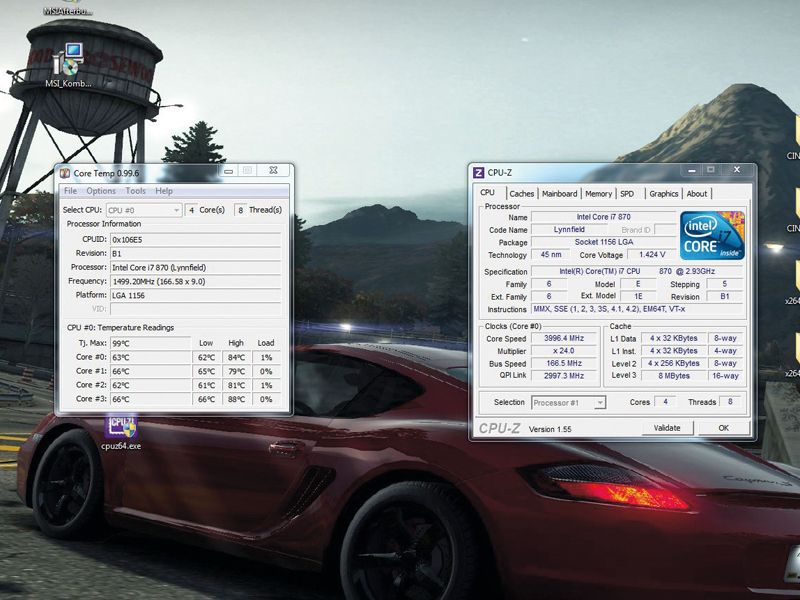Click the Core Speed value field
This screenshot has width=800, height=600.
(x=562, y=339)
